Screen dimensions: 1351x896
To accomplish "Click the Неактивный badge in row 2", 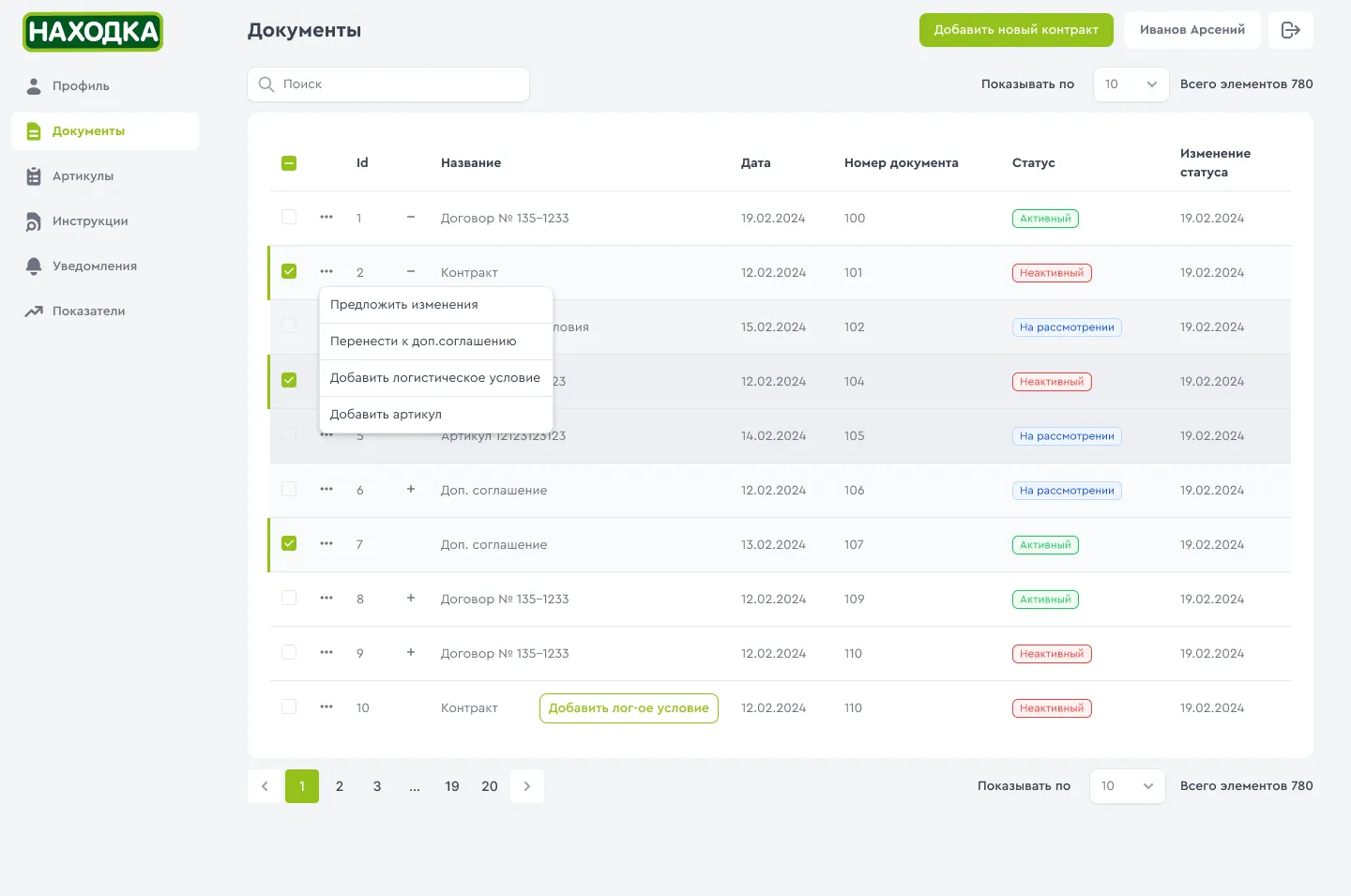I will [x=1052, y=273].
